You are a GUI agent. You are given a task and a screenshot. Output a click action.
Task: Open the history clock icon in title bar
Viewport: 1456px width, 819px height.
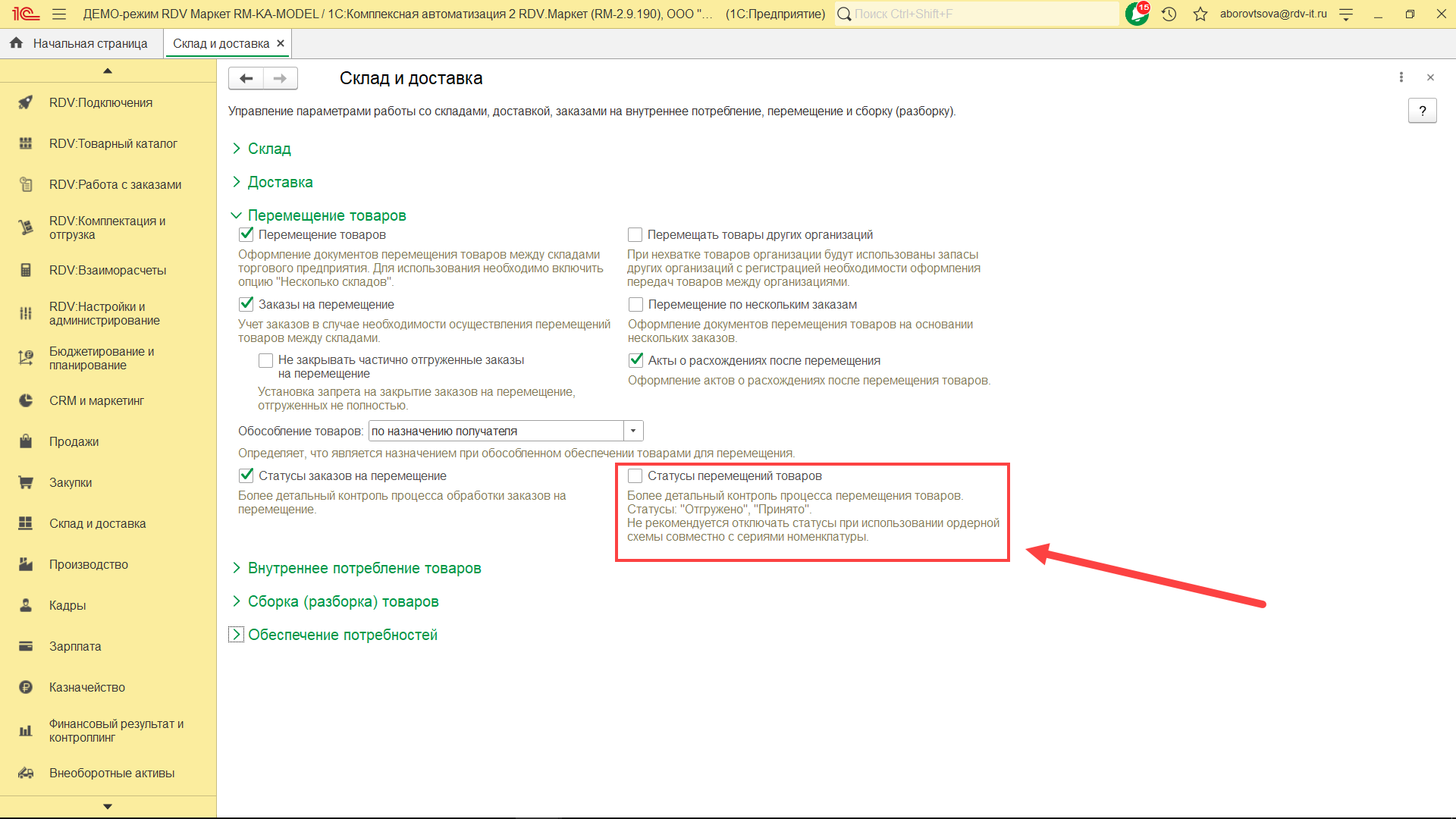1169,14
